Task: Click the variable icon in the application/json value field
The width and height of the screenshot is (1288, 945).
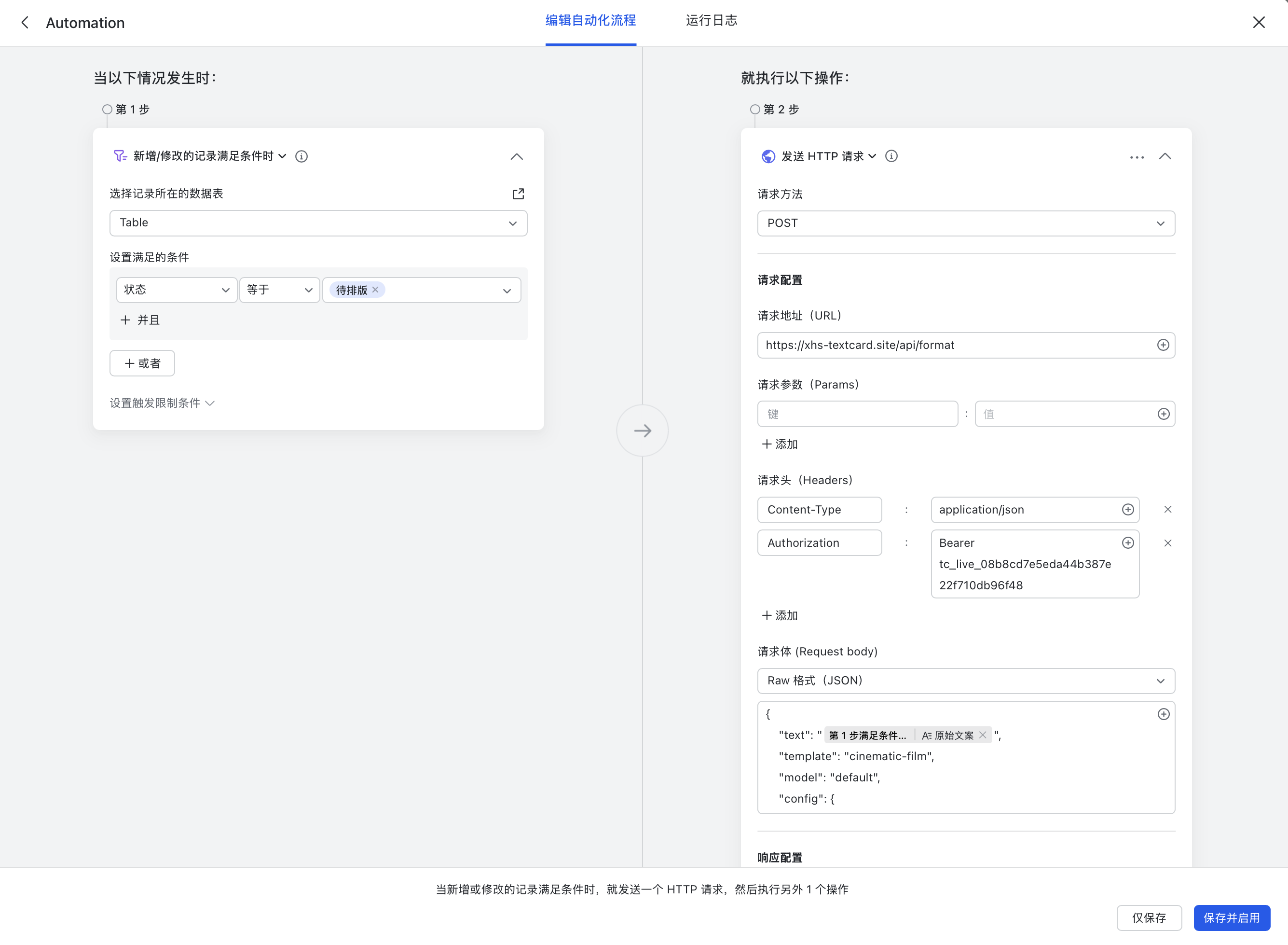Action: click(1127, 509)
